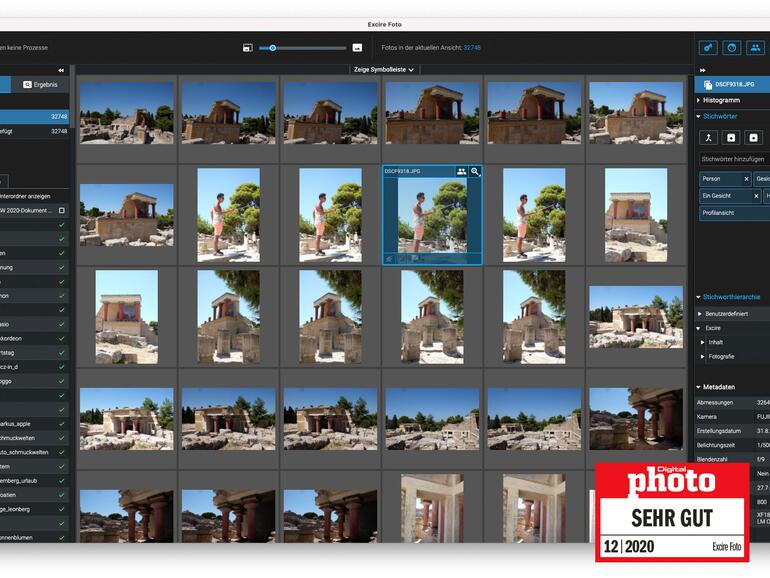This screenshot has height=578, width=770.
Task: Open the face search icon at top right
Action: 732,48
